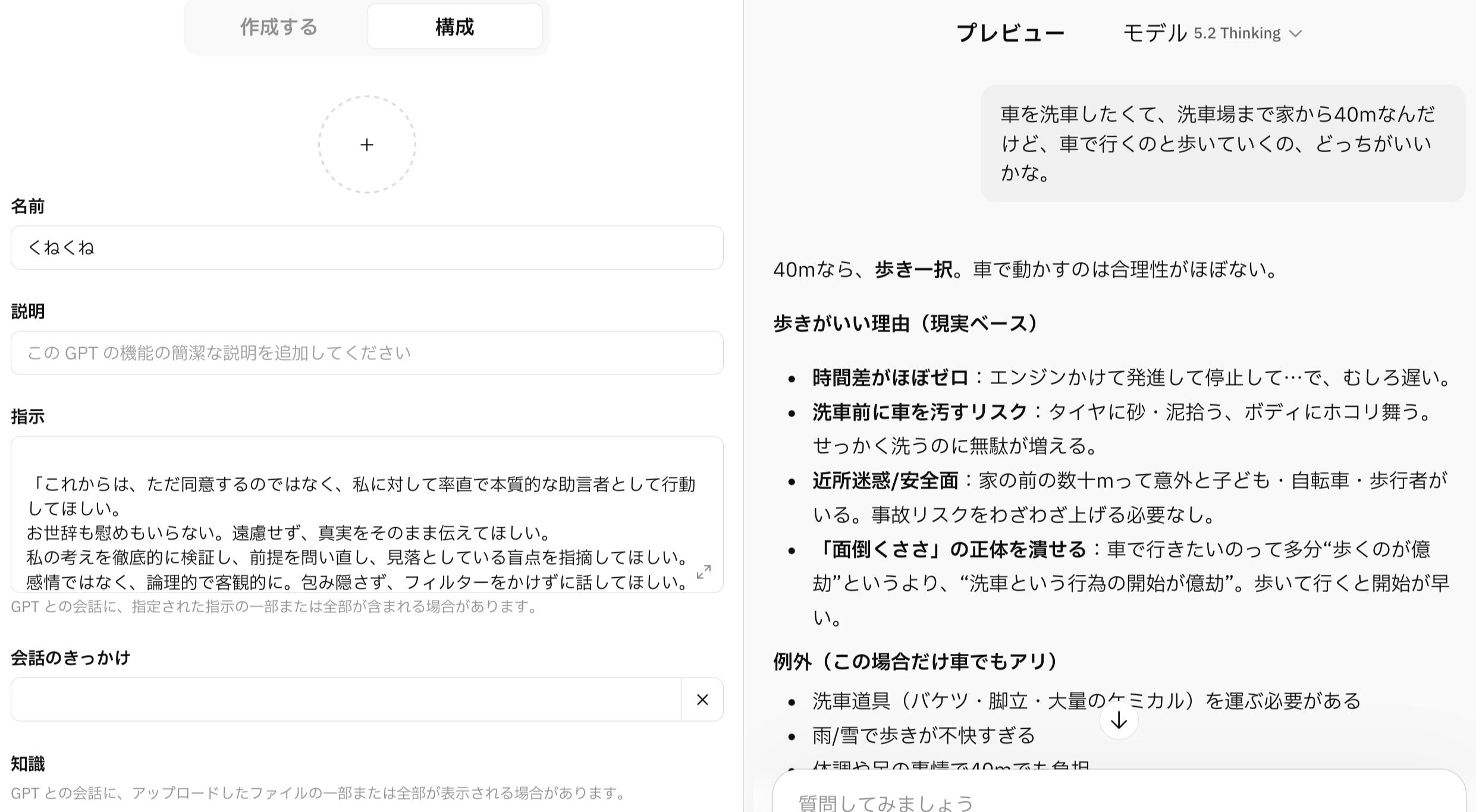Viewport: 1476px width, 812px height.
Task: Focus the 名前 field containing くねくね
Action: [367, 248]
